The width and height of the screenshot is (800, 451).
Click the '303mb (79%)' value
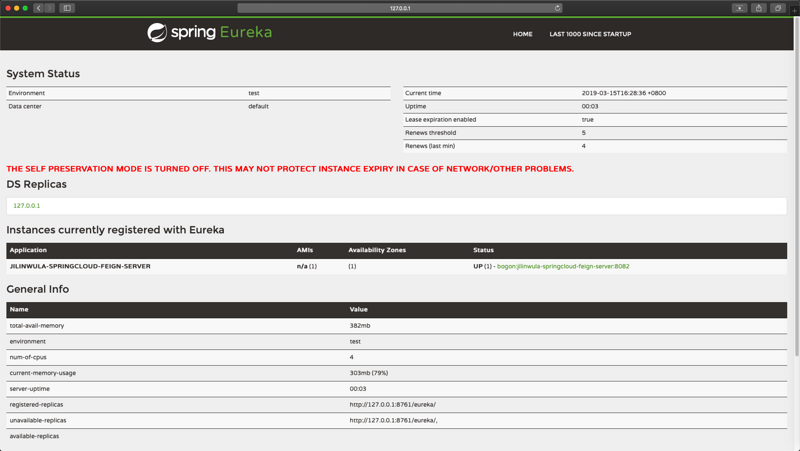369,373
